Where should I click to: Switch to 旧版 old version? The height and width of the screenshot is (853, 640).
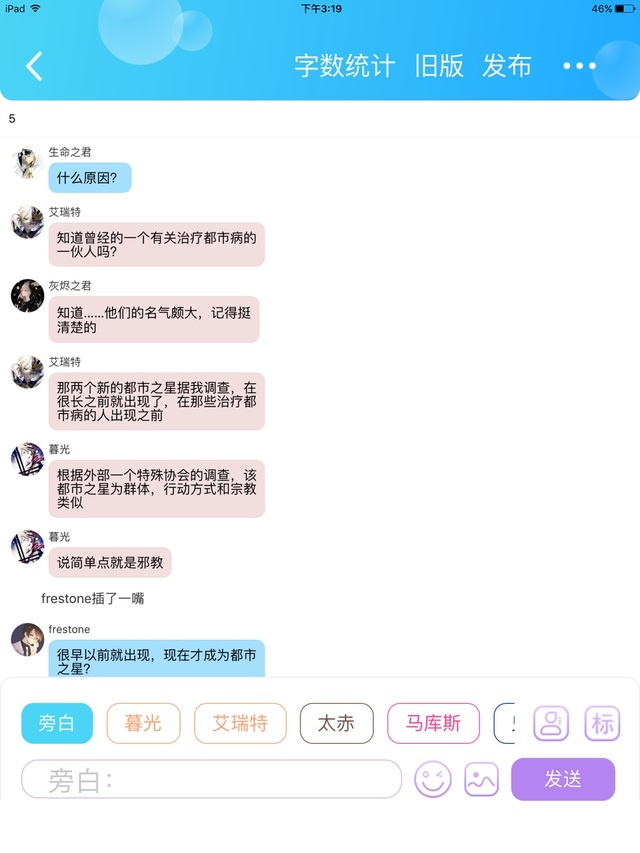pos(439,66)
